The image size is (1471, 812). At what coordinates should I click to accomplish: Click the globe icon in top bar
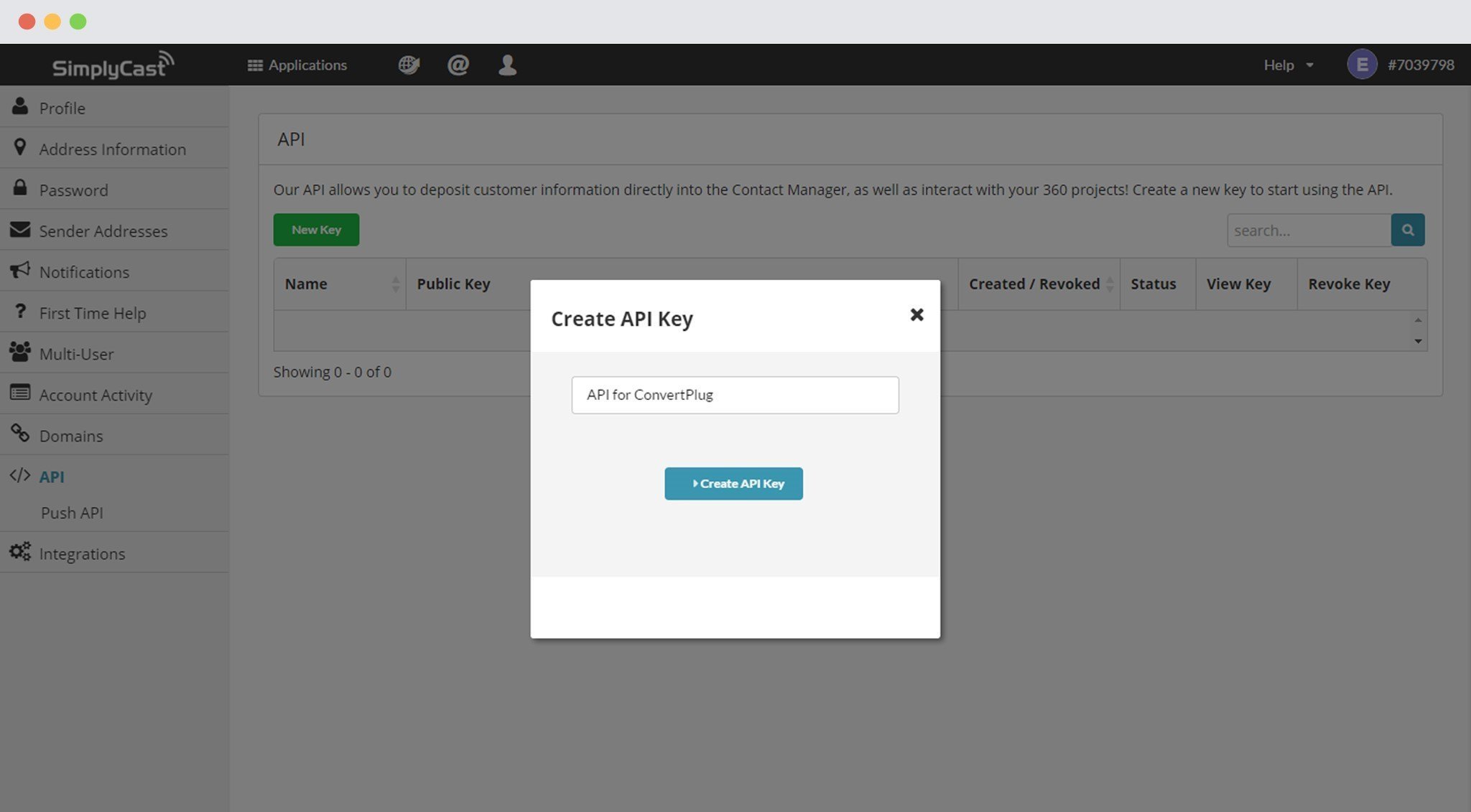pos(409,65)
